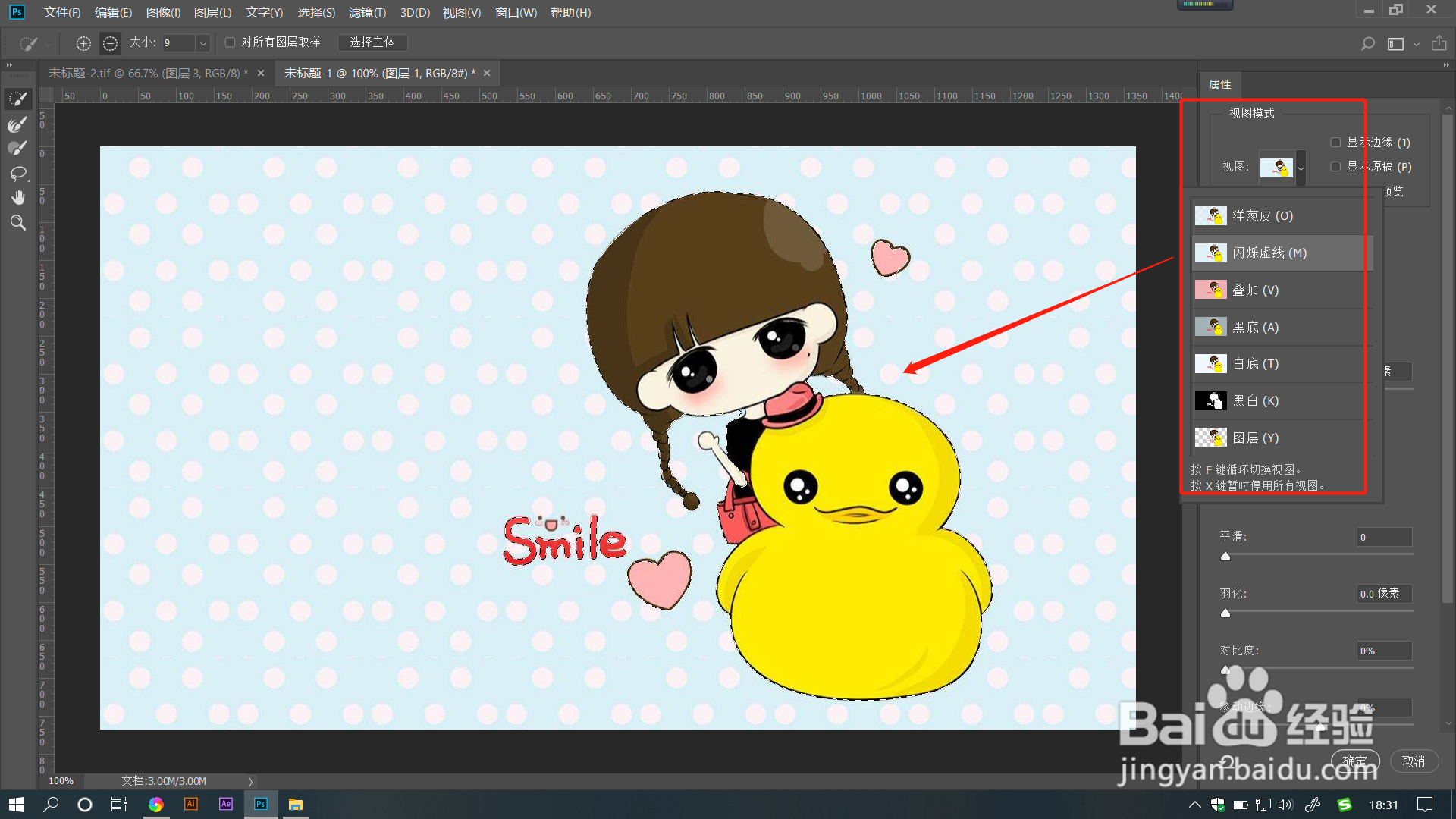This screenshot has height=819, width=1456.
Task: Open the 窗口(W) menu
Action: [x=516, y=12]
